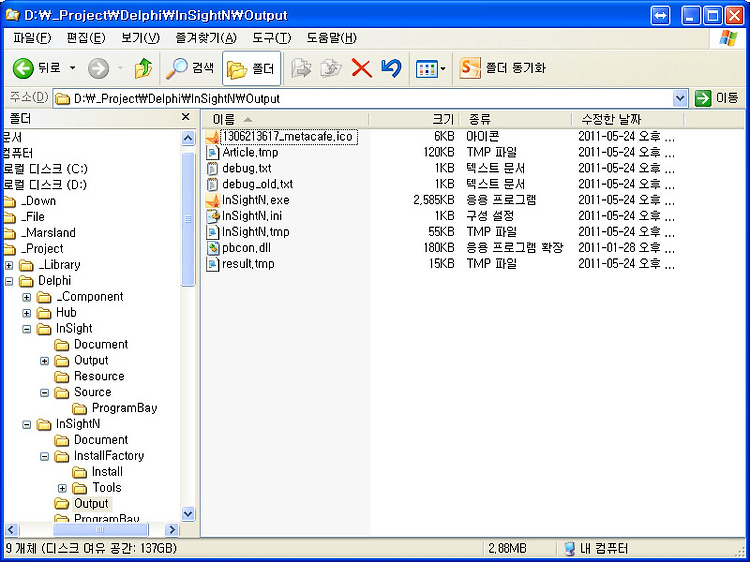The image size is (750, 562).
Task: Collapse the Delphi tree node
Action: (9, 281)
